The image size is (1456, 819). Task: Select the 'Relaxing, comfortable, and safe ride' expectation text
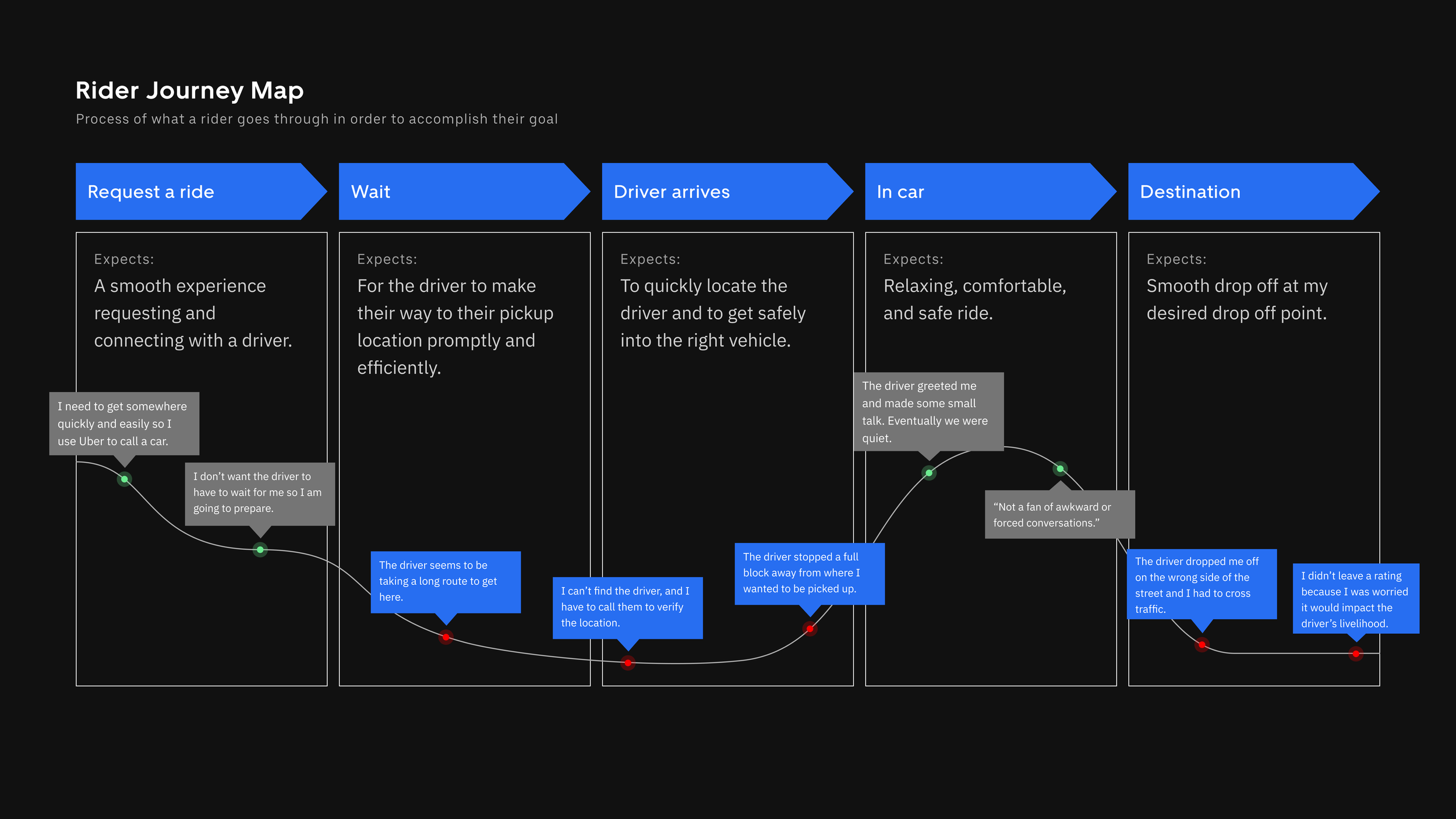coord(974,299)
